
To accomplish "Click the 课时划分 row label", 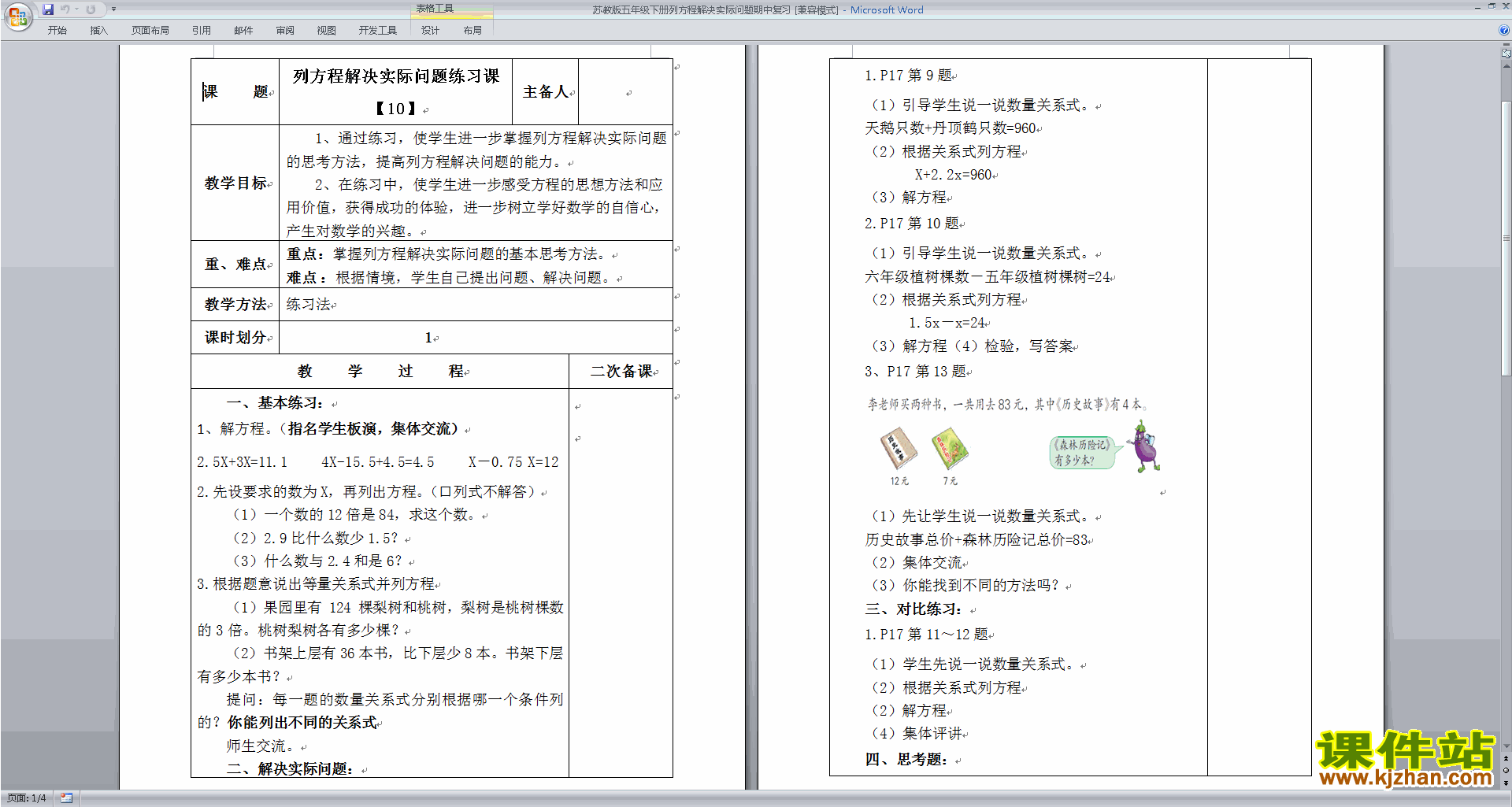I will tap(235, 337).
